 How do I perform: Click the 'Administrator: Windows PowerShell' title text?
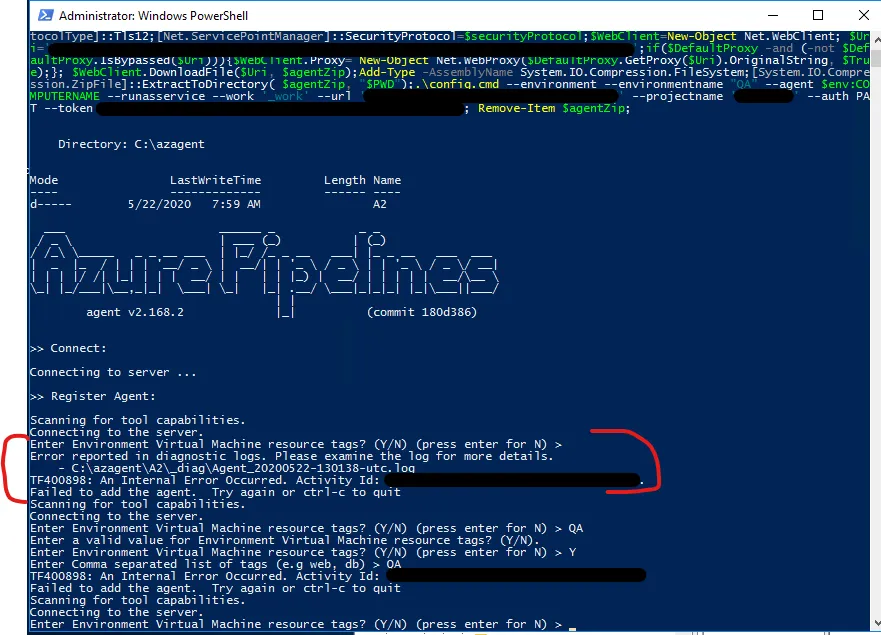click(153, 16)
